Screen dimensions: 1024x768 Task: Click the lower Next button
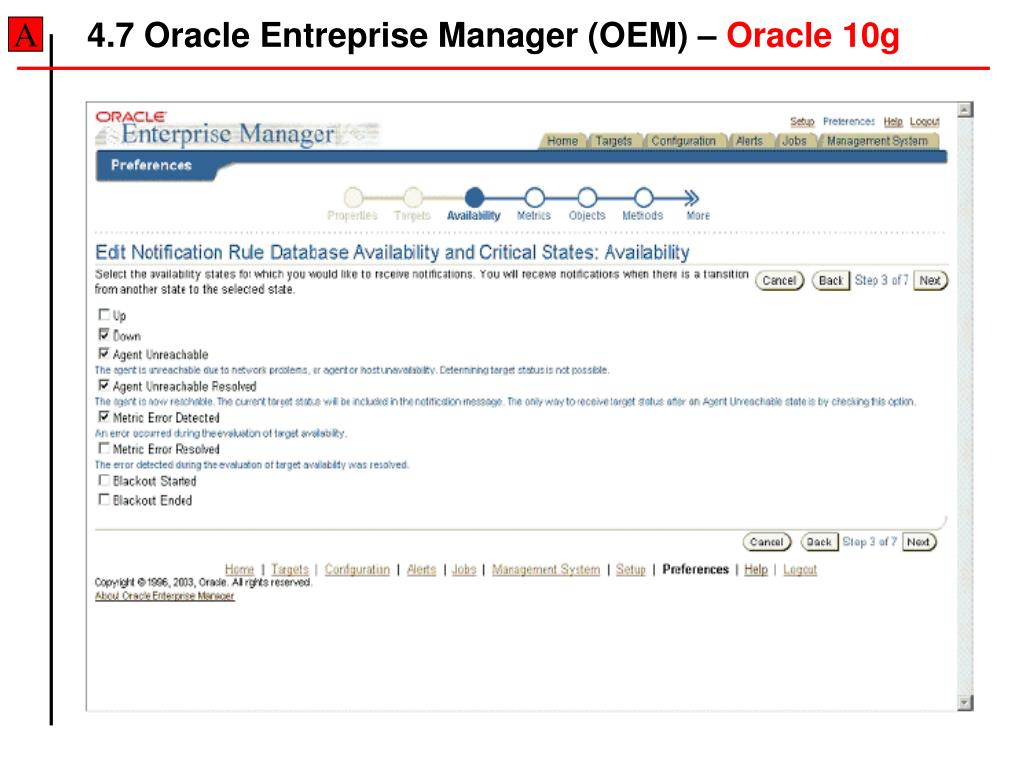[x=919, y=542]
